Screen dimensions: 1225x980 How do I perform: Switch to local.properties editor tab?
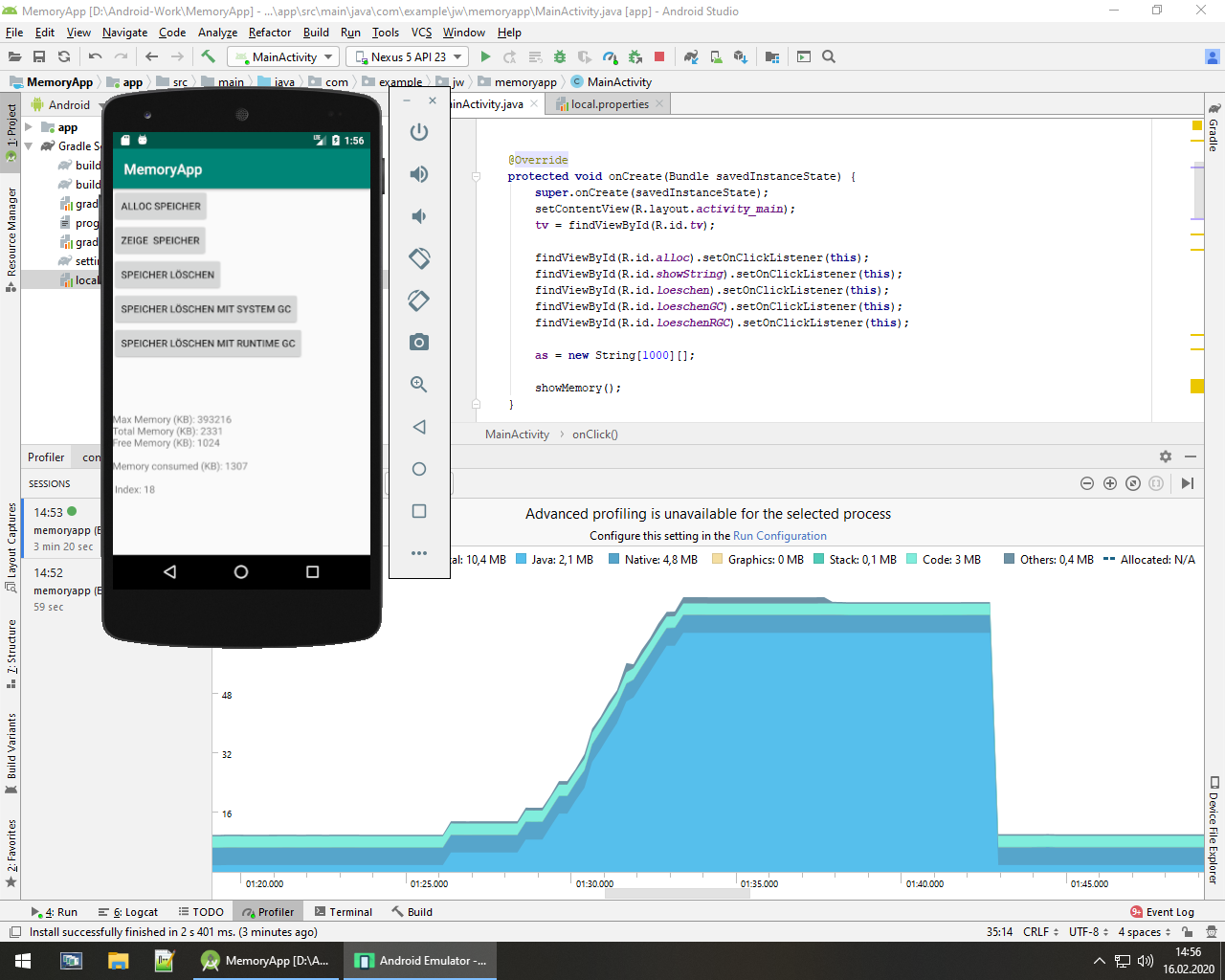tap(609, 104)
